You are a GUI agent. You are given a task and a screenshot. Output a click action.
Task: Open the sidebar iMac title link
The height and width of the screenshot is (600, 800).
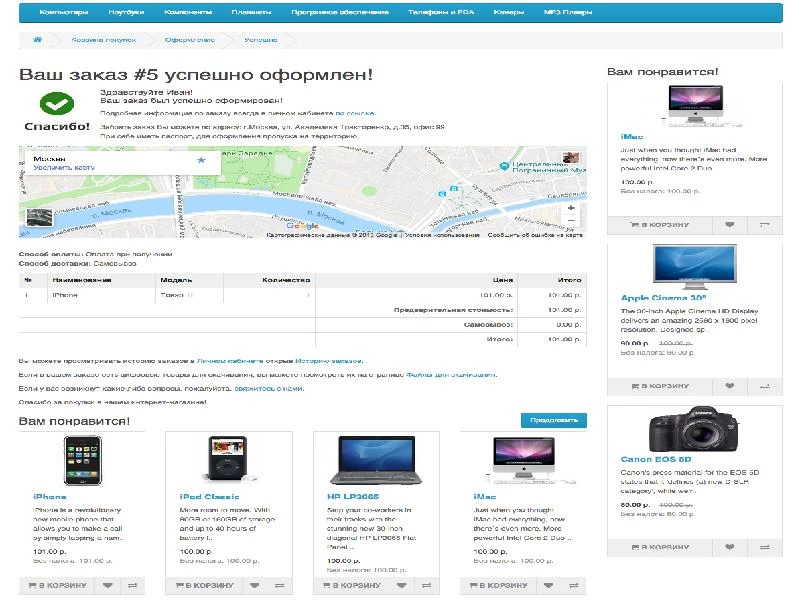pos(632,137)
